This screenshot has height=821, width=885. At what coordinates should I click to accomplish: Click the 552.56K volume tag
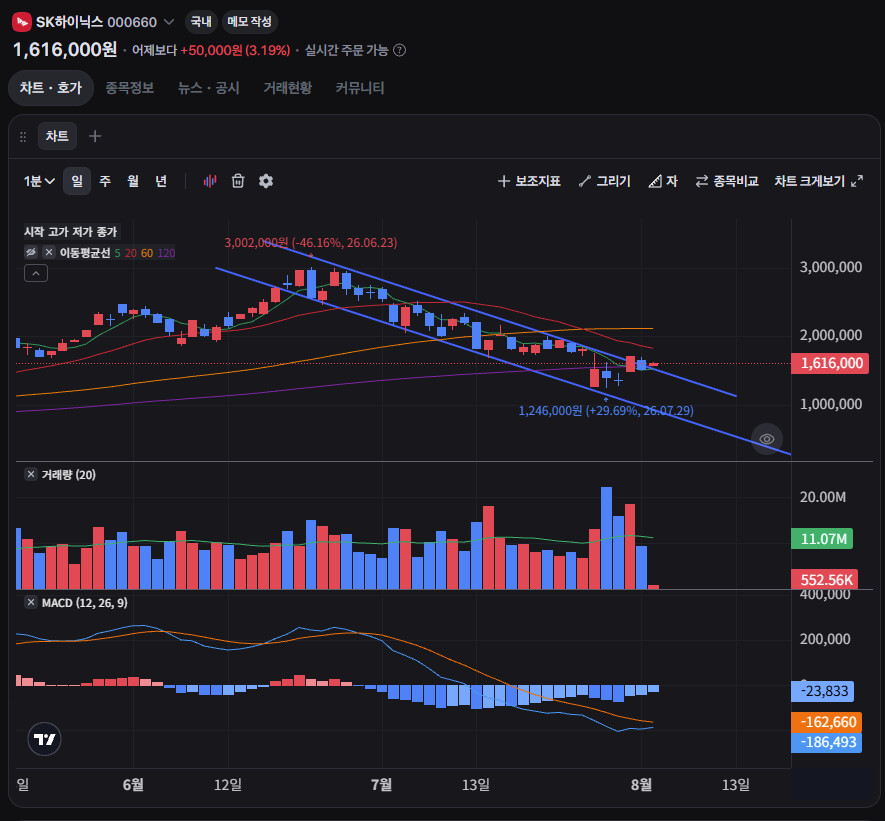(824, 579)
